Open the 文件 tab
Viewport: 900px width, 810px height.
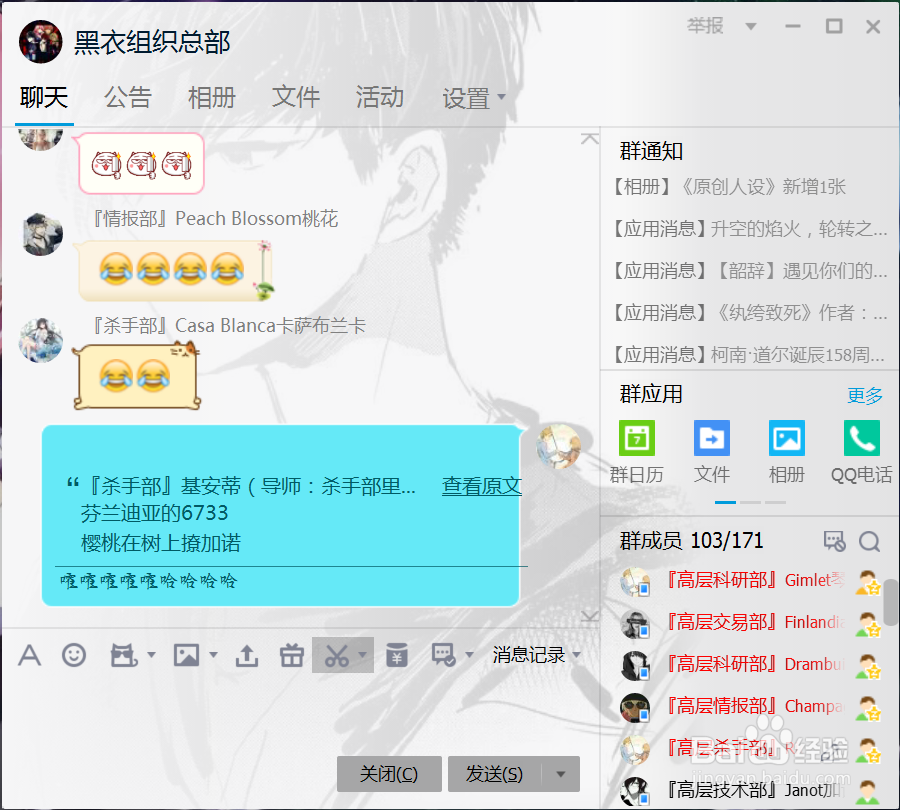(296, 97)
